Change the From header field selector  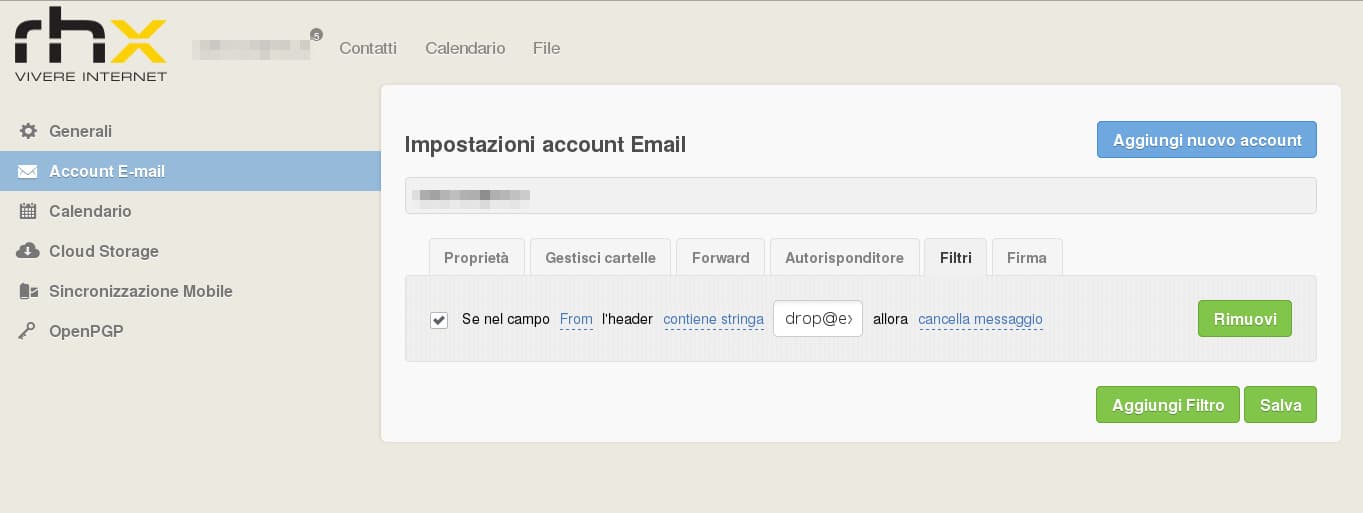pos(576,320)
